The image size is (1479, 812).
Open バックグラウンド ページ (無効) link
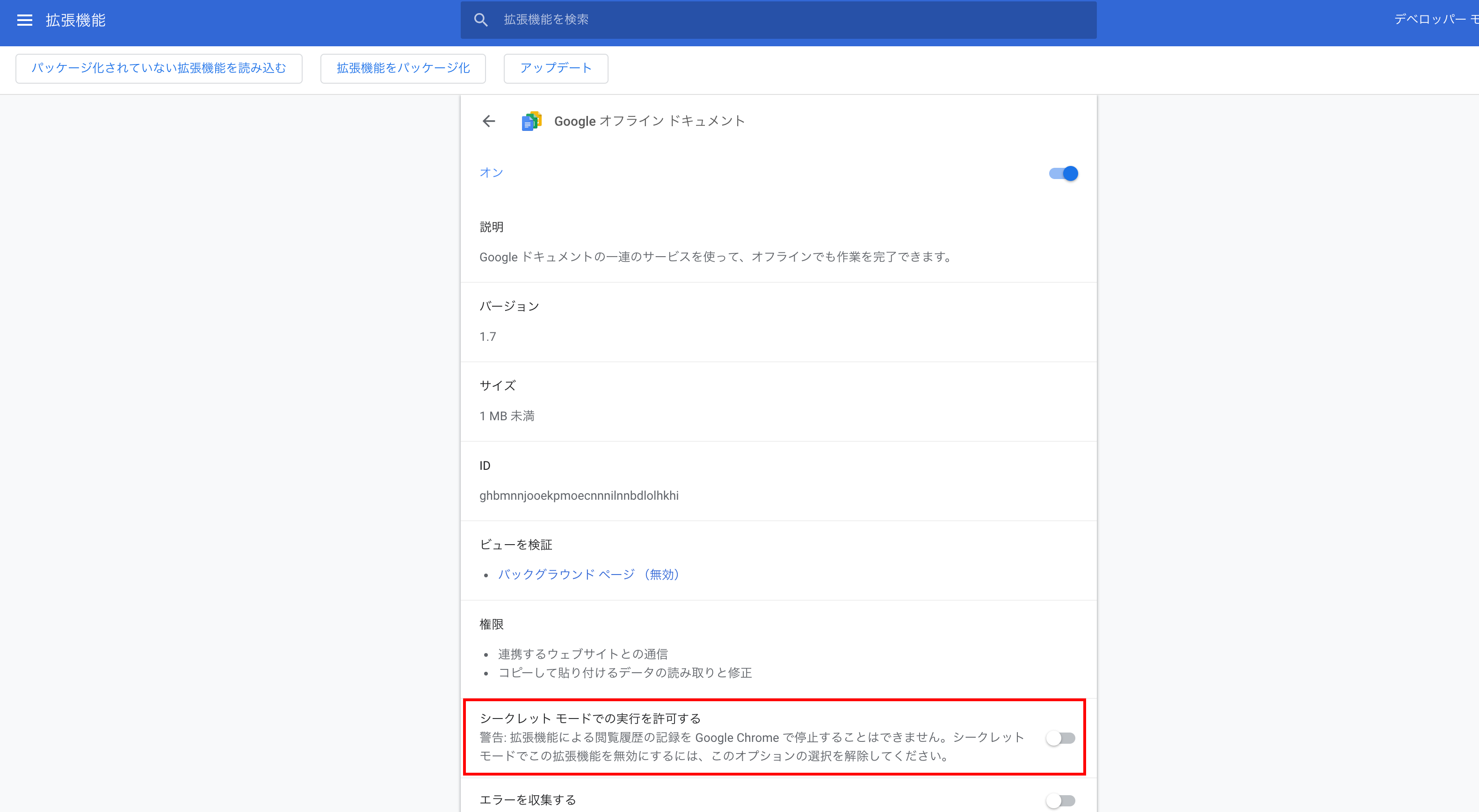coord(588,575)
